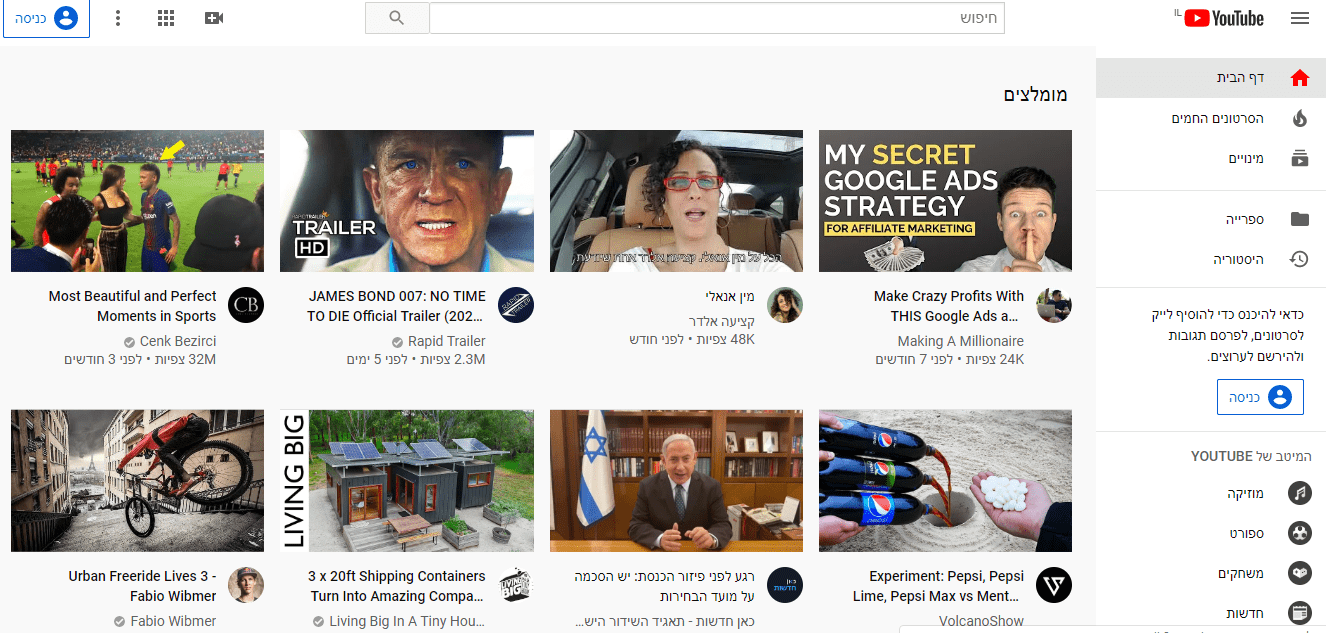Click Making A Millionaire channel name
This screenshot has height=633, width=1326.
point(961,341)
